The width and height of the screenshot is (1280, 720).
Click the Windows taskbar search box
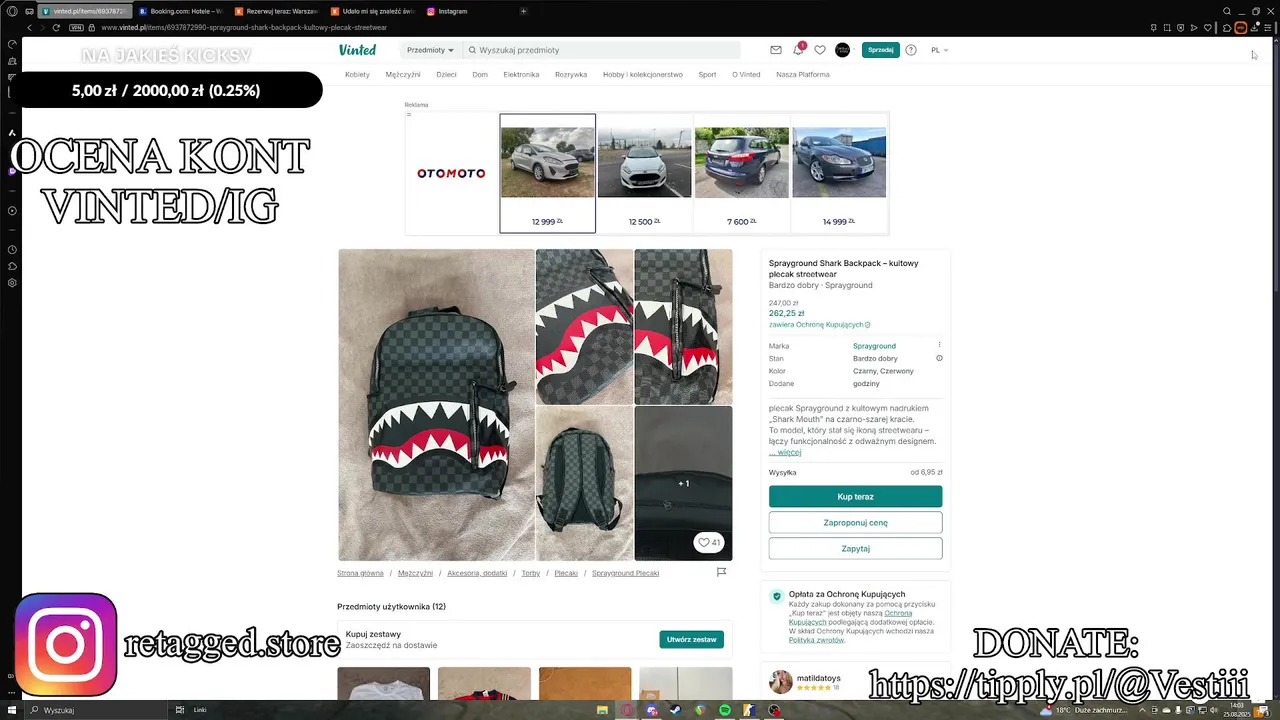pyautogui.click(x=95, y=710)
